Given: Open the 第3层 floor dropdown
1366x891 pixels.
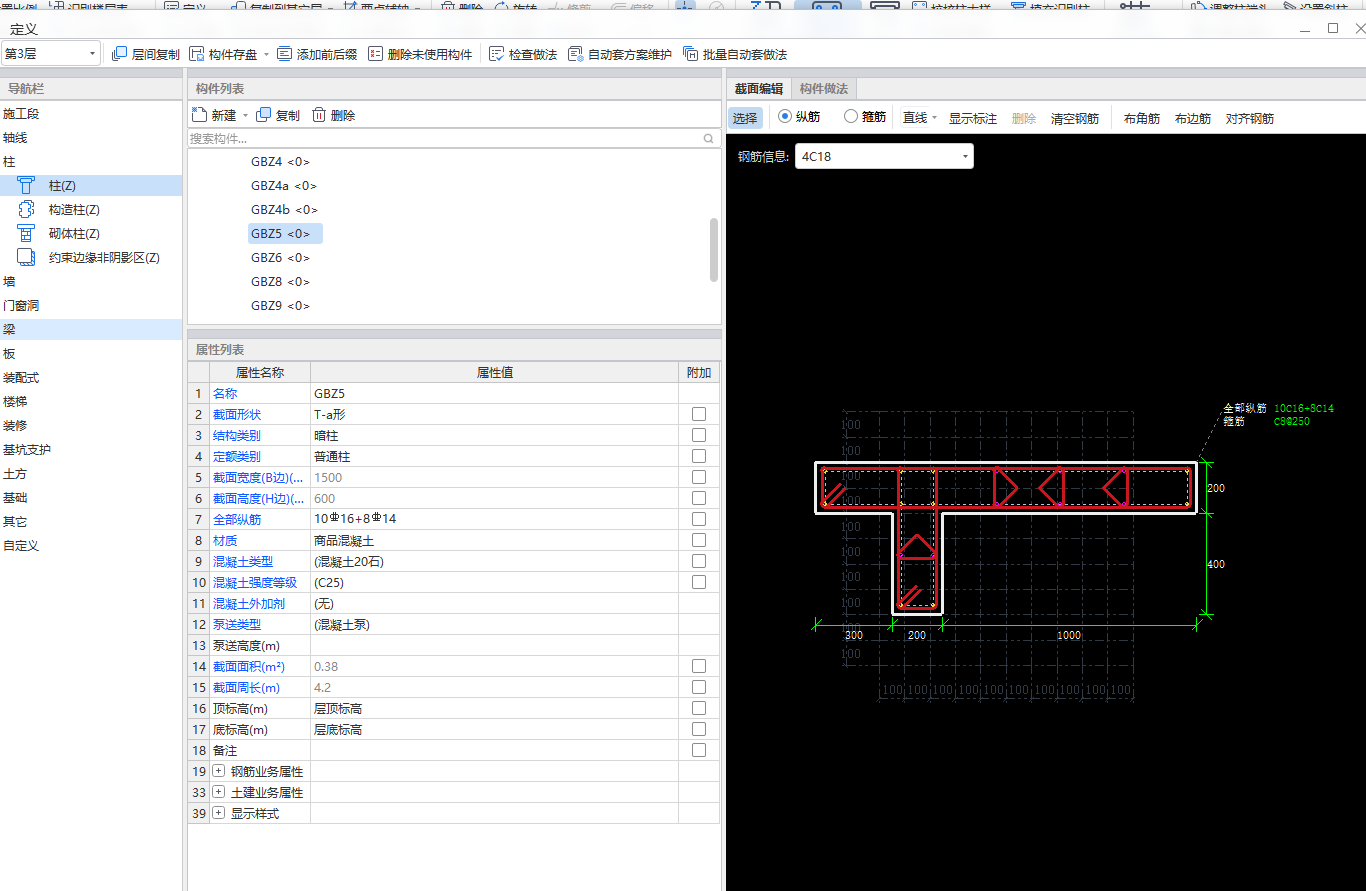Looking at the screenshot, I should coord(50,54).
